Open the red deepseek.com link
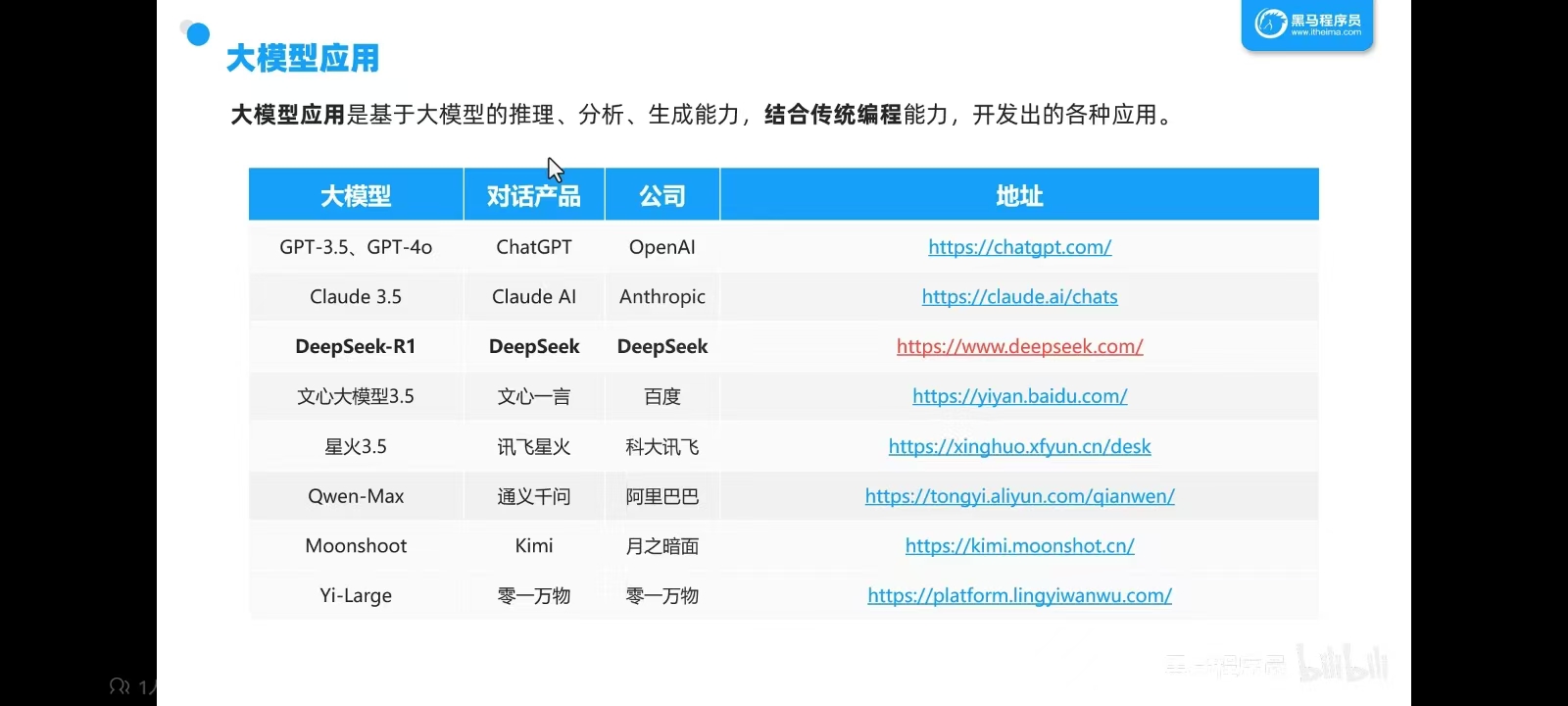Screen dimensions: 1568x706 (x=1019, y=346)
